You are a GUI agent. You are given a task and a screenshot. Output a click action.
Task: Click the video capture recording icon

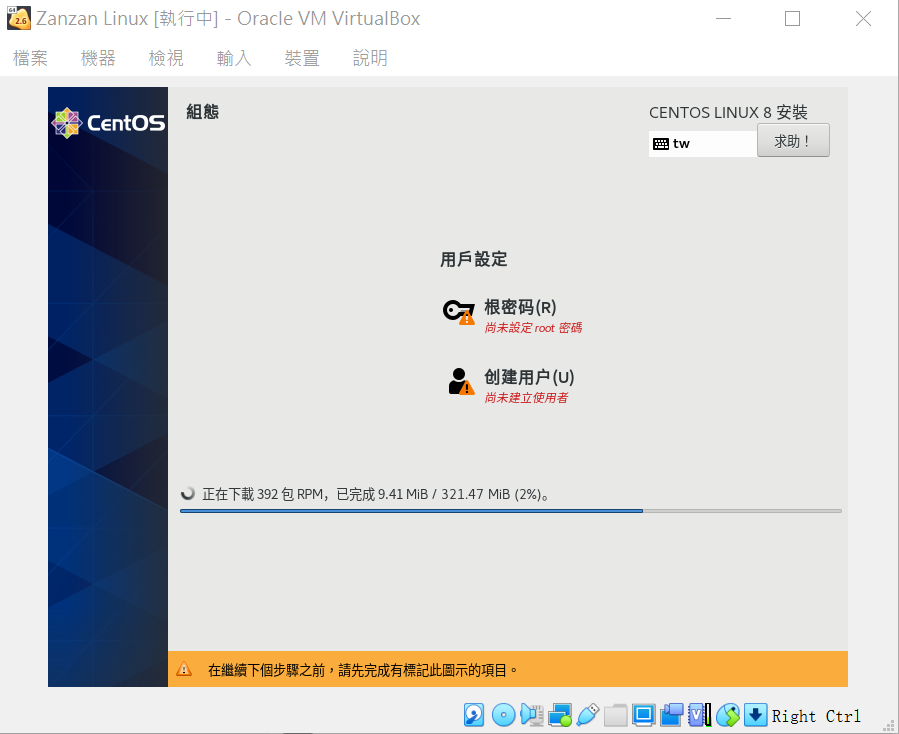[x=671, y=715]
